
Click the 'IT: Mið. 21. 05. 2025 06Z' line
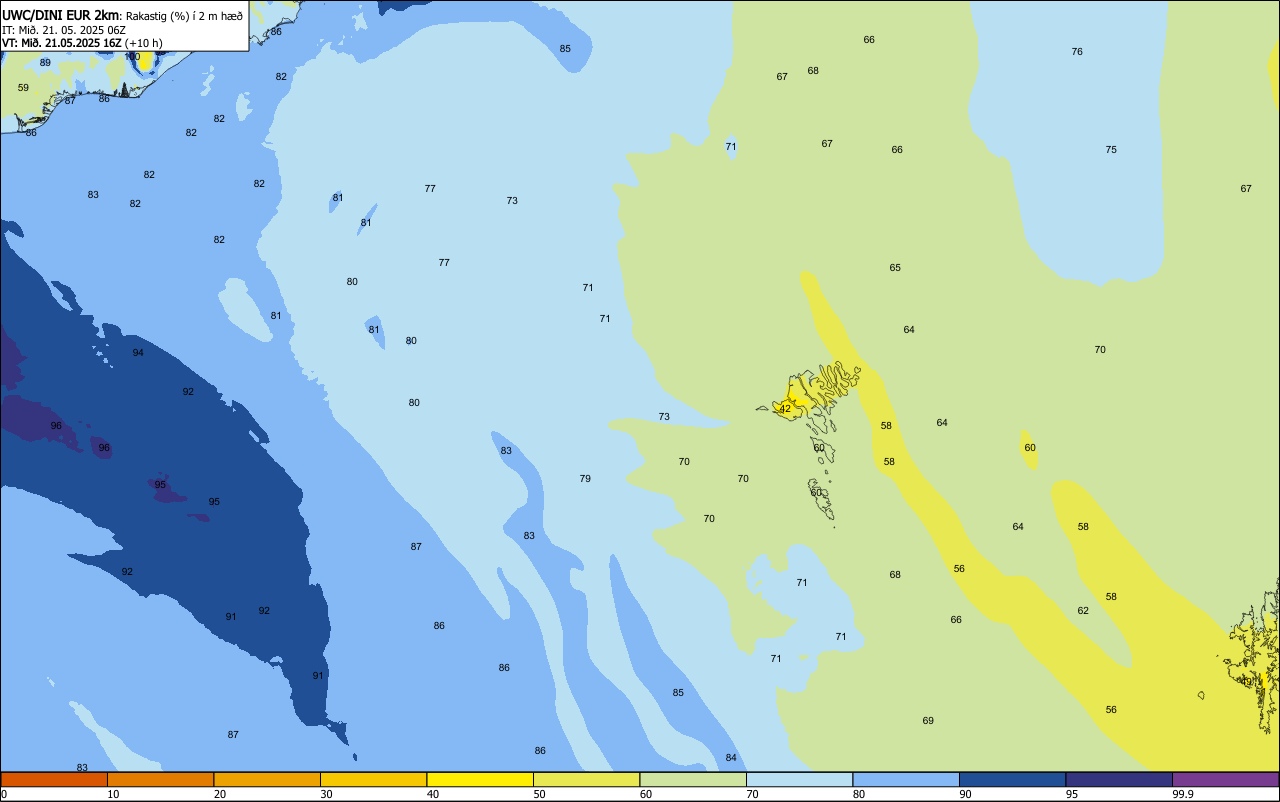[x=63, y=30]
